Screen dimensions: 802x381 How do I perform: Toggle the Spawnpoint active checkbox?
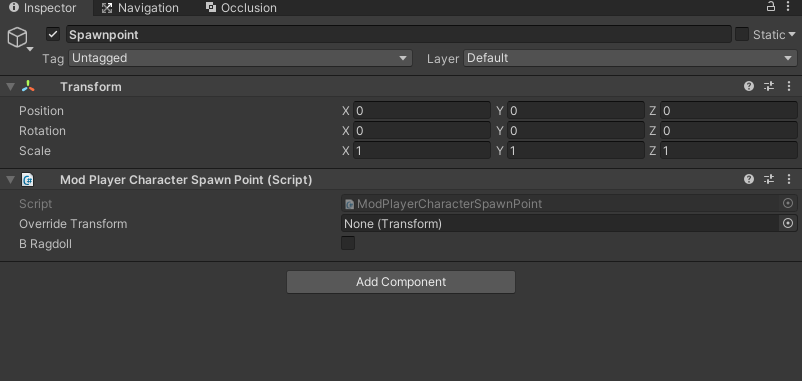[53, 34]
